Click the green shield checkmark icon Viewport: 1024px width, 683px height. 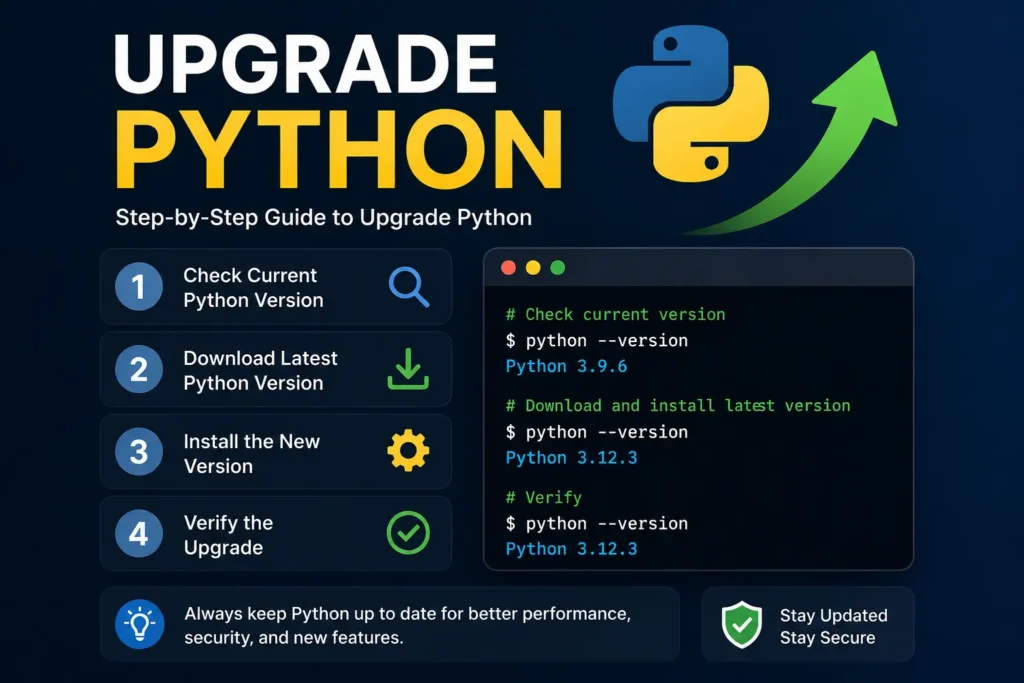[742, 624]
